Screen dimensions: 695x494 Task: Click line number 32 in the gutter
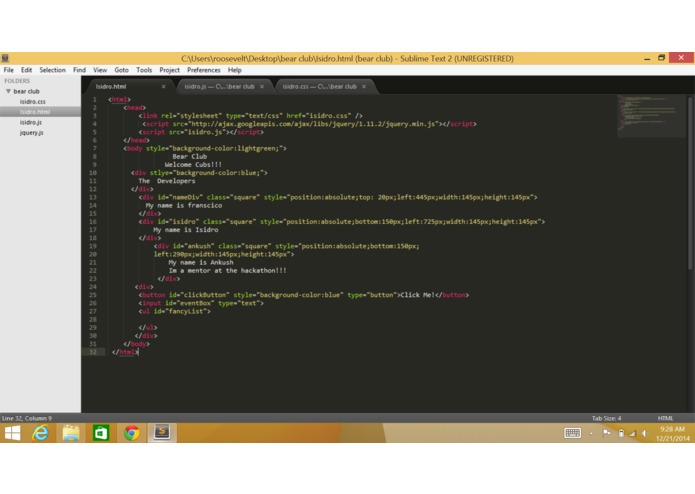[93, 352]
